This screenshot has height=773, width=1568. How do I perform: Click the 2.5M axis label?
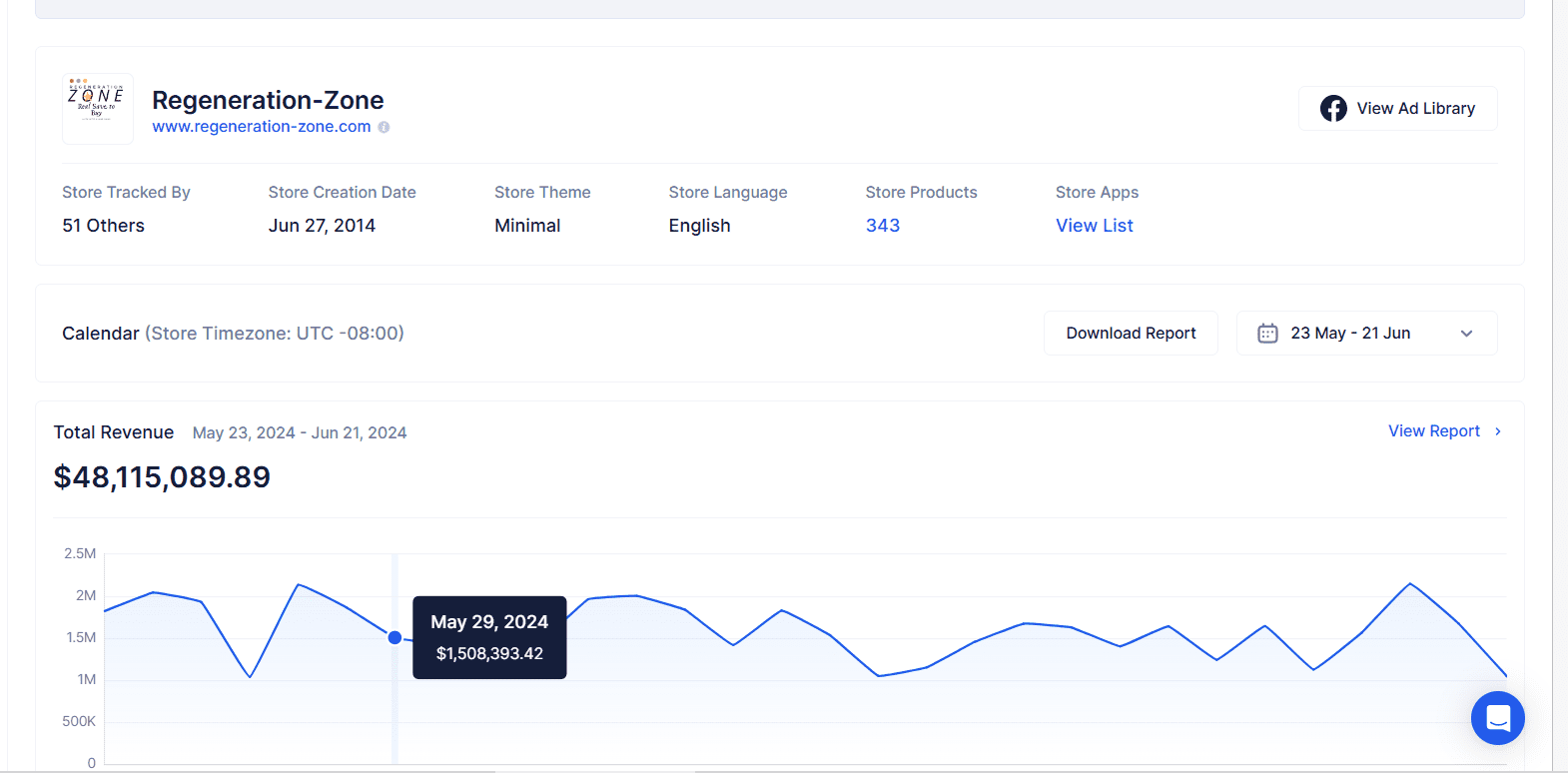80,553
